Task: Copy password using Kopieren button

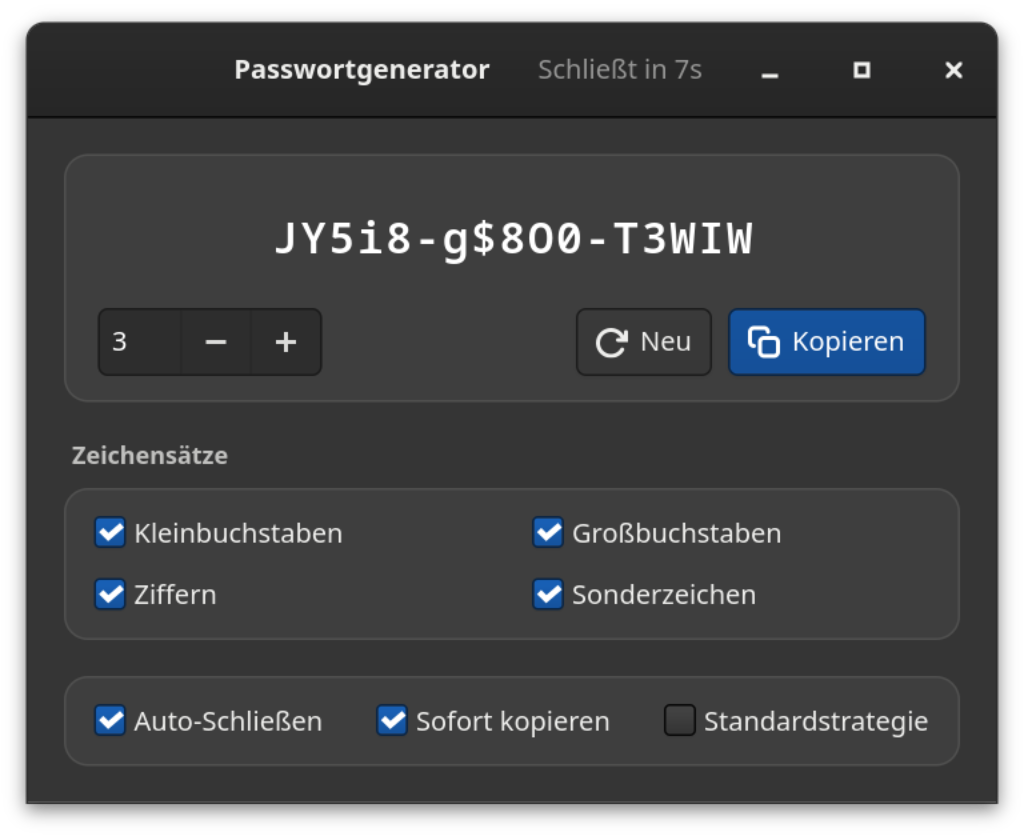Action: [827, 342]
